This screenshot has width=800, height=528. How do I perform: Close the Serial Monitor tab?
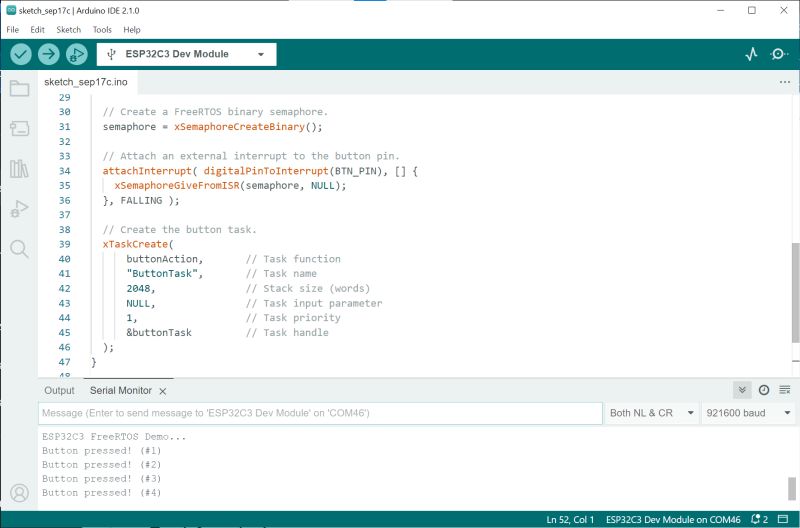pyautogui.click(x=163, y=391)
